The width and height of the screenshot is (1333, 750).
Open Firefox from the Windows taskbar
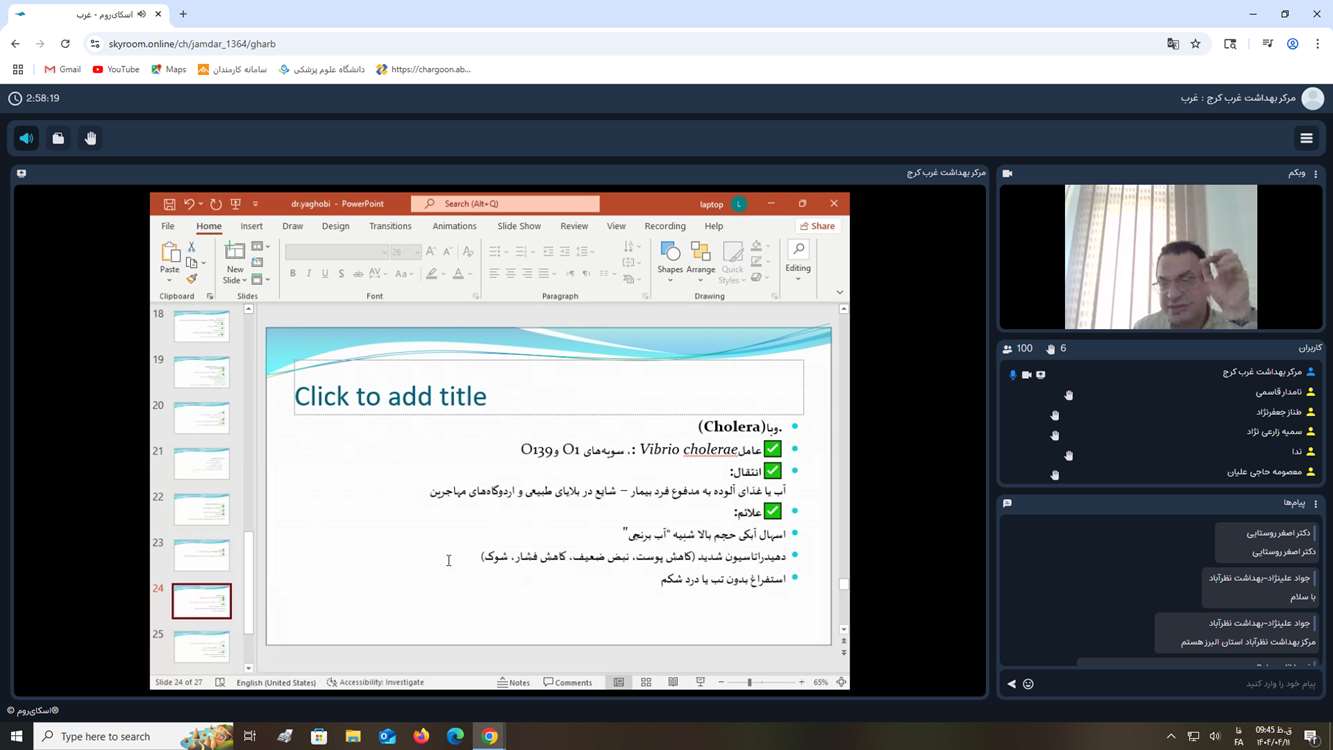tap(421, 736)
